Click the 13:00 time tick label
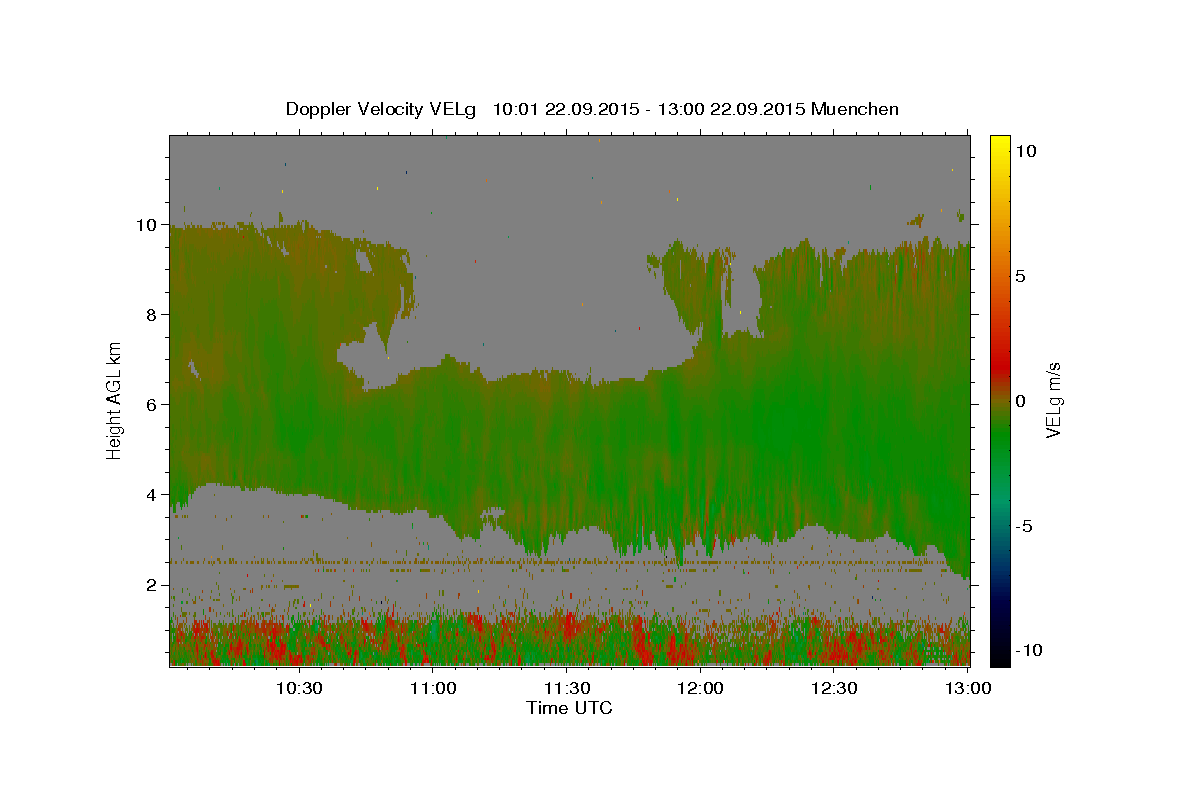Image resolution: width=1200 pixels, height=800 pixels. pos(968,689)
